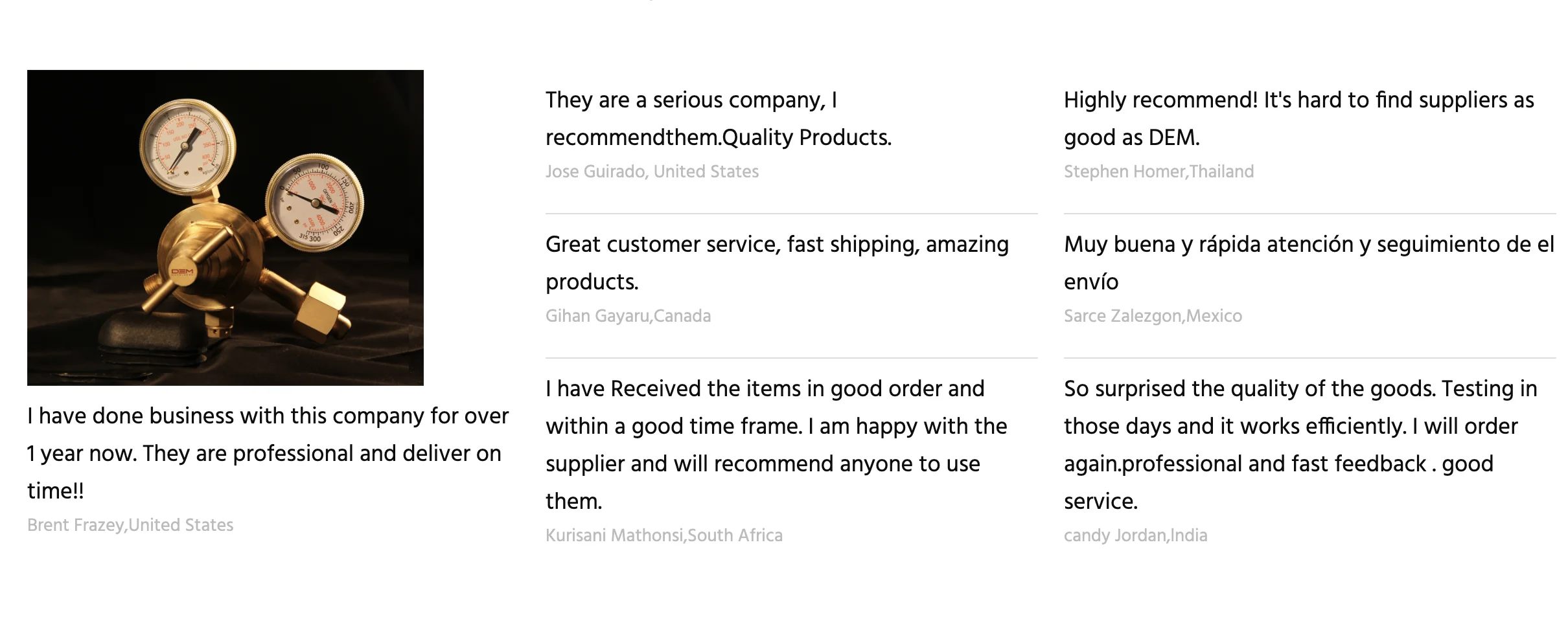Click the Sarce Zalezgon, Mexico name
Viewport: 1568px width, 628px height.
[x=1153, y=316]
